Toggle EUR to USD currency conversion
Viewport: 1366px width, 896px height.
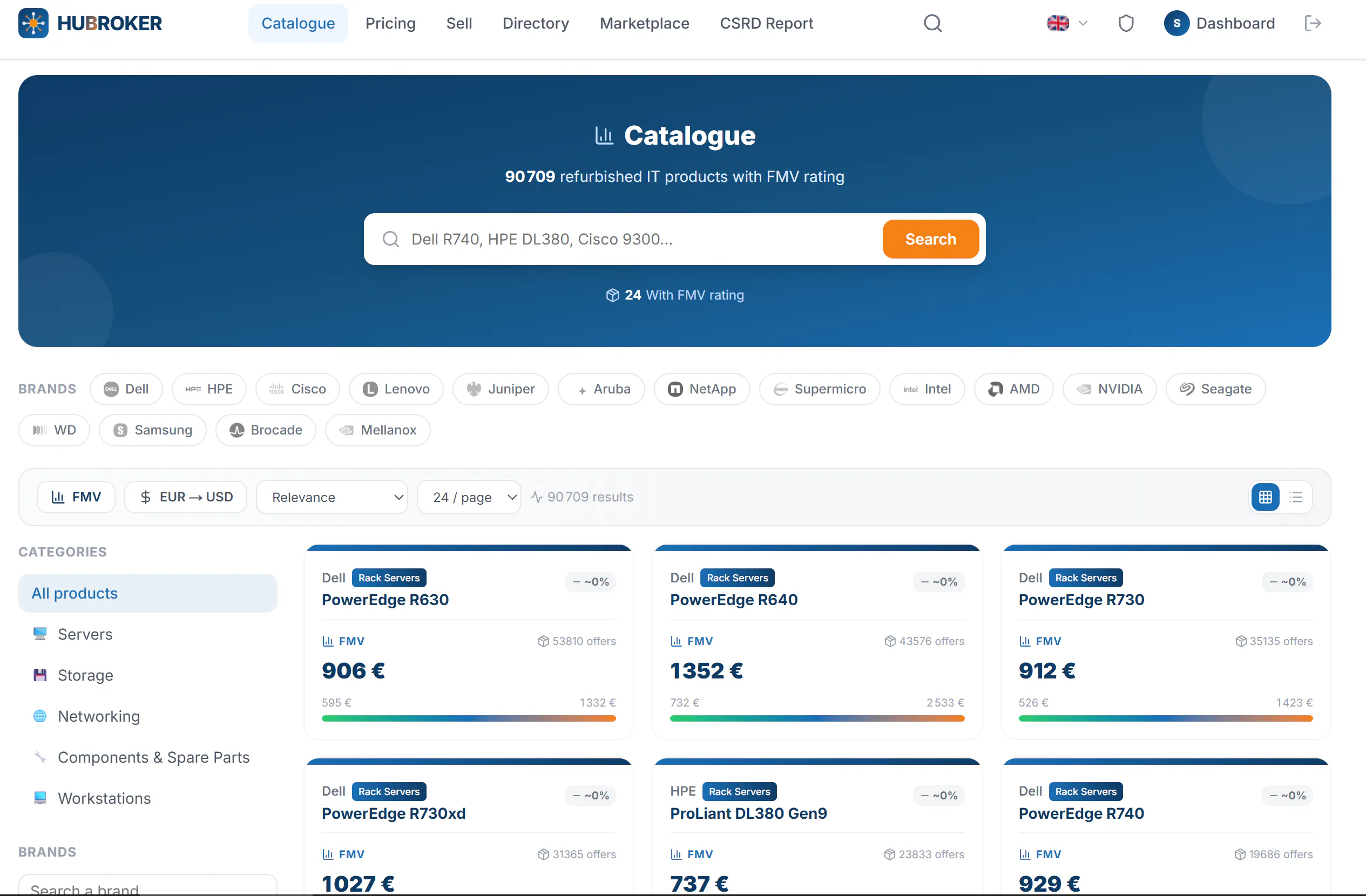[186, 497]
